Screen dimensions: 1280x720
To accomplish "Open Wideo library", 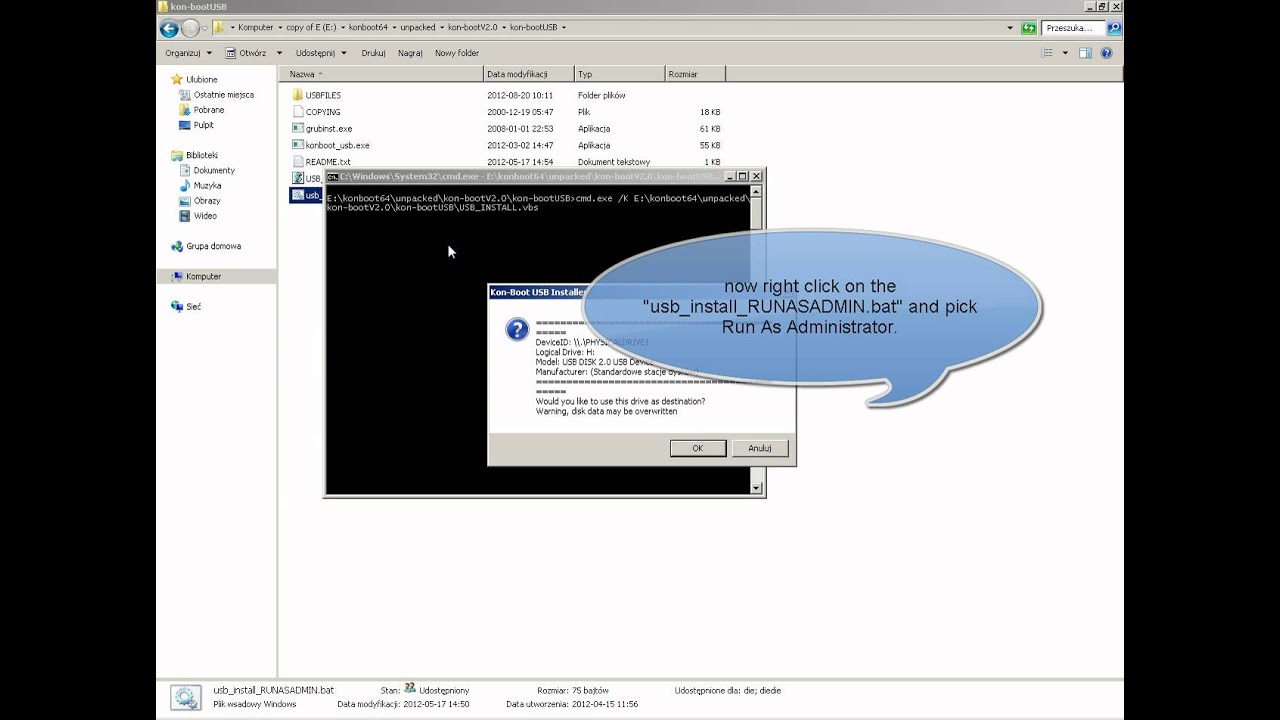I will (x=198, y=216).
